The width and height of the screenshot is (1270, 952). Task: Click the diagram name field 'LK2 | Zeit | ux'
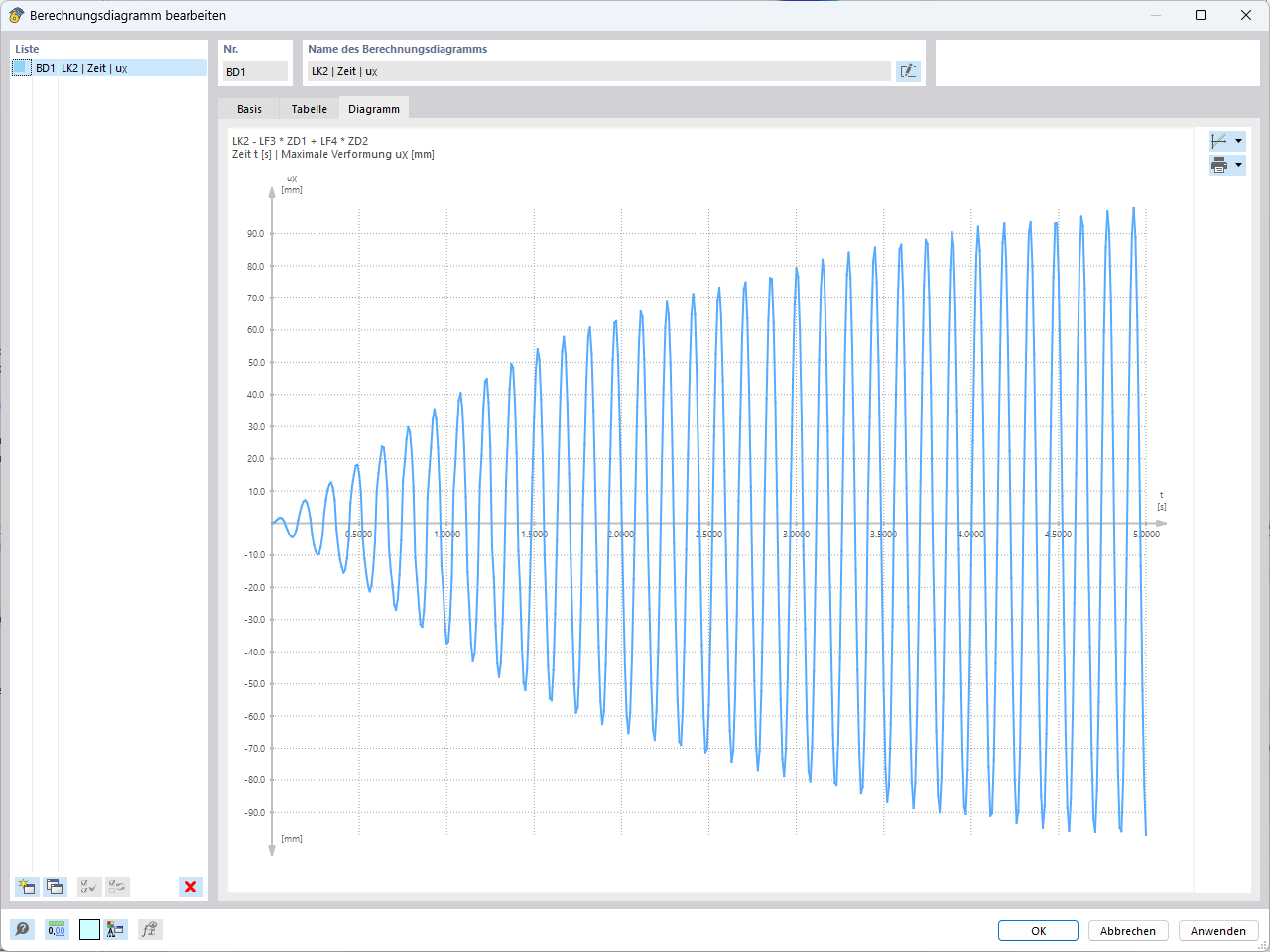coord(599,71)
